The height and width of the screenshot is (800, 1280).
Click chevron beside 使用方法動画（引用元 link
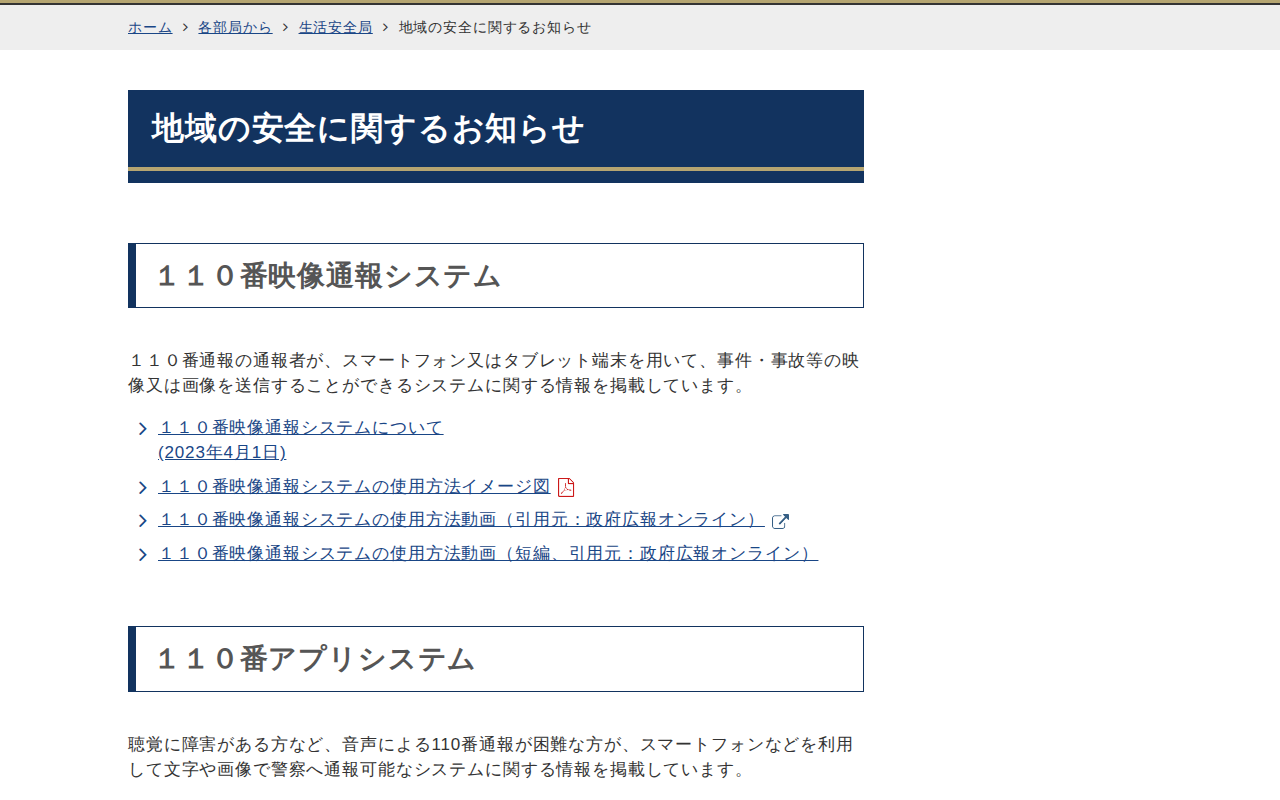point(143,521)
